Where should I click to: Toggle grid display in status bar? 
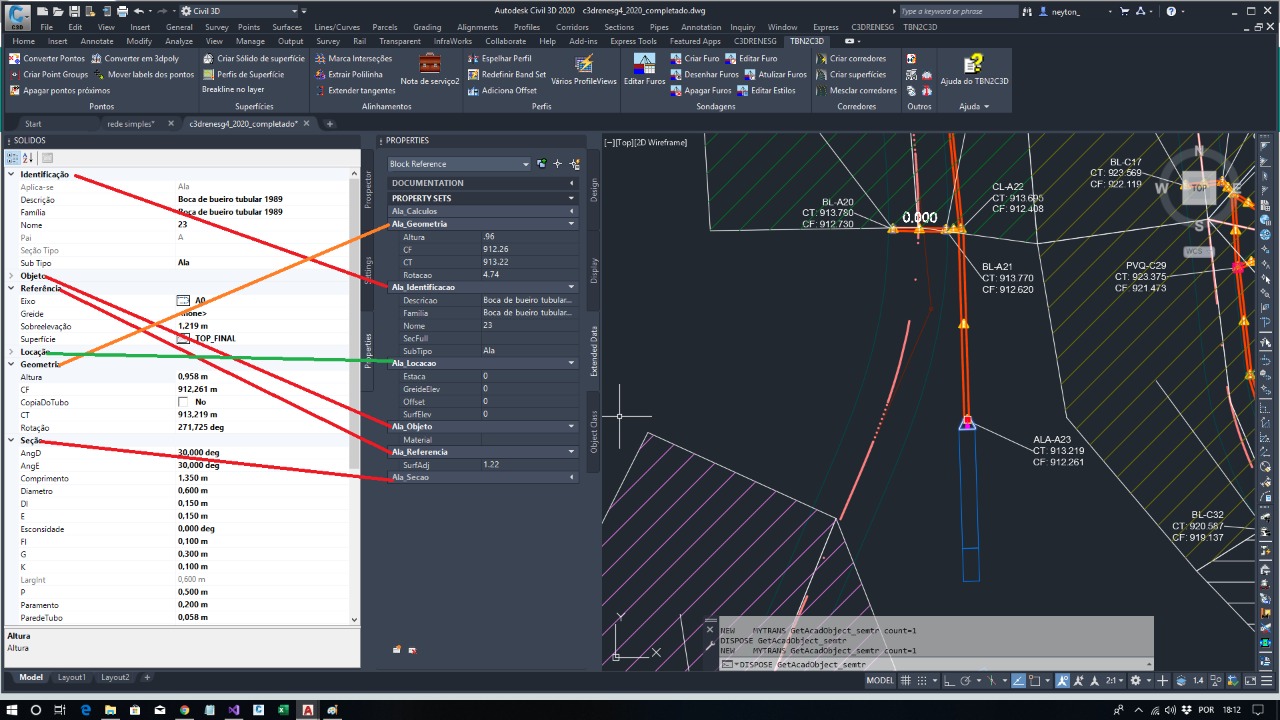point(908,681)
